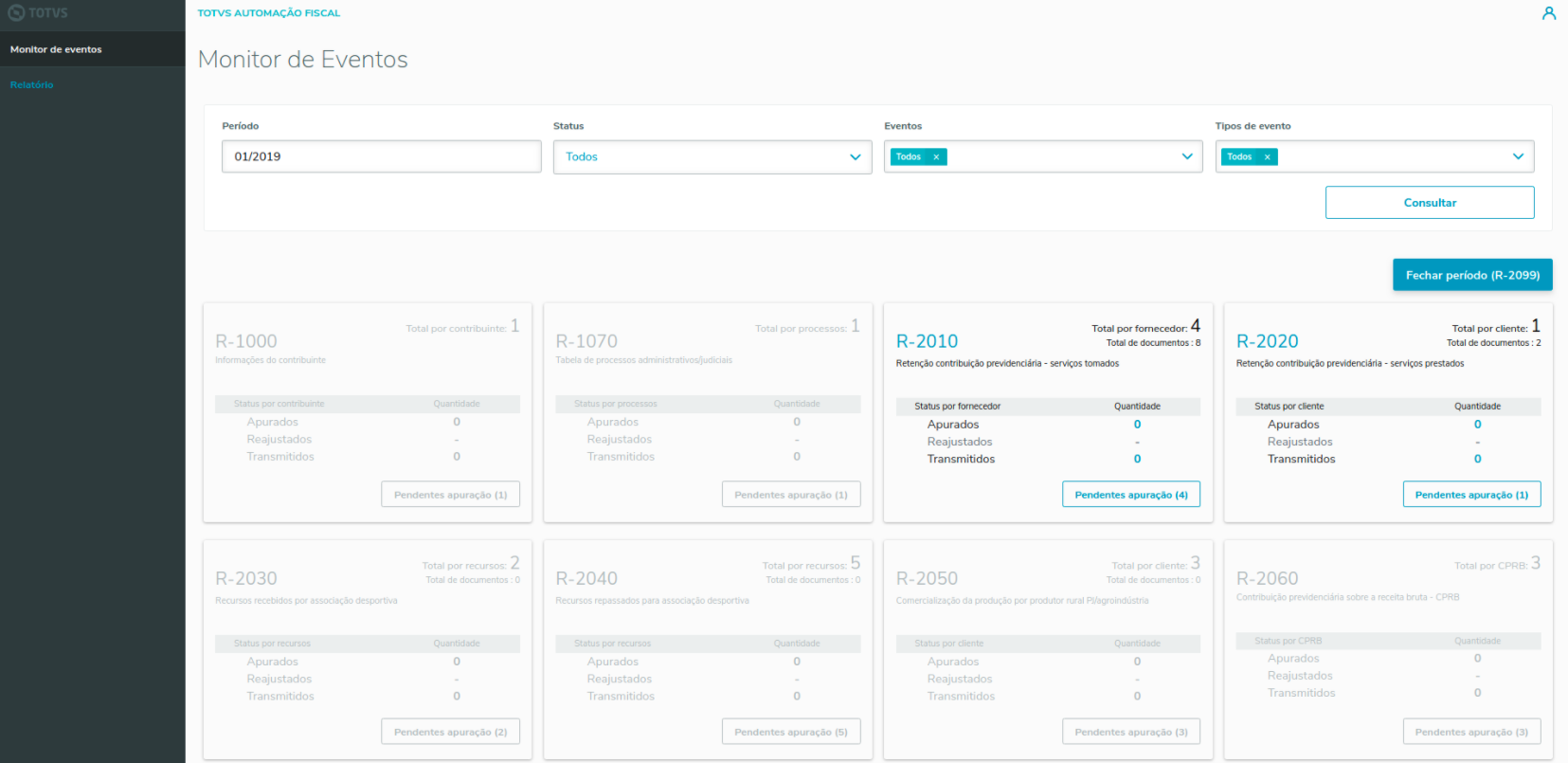Click R-2010 description about serviços tomados
The image size is (1568, 763).
pyautogui.click(x=1007, y=364)
